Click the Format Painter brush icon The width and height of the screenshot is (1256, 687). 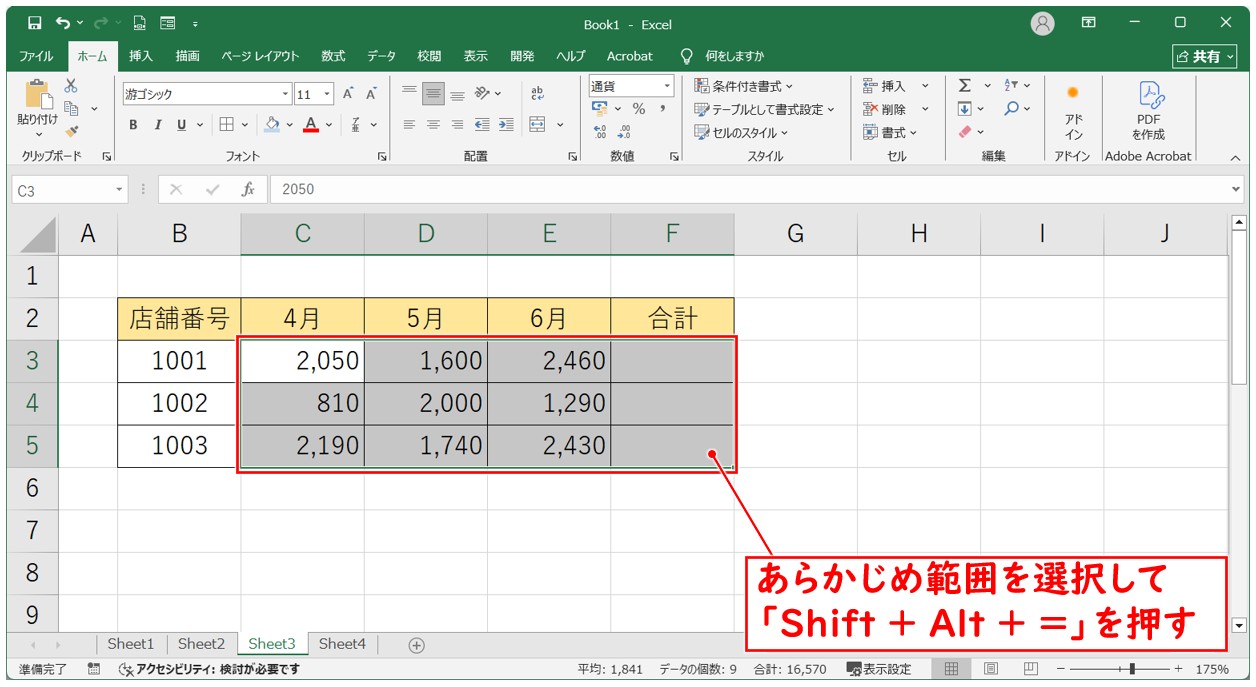point(71,130)
